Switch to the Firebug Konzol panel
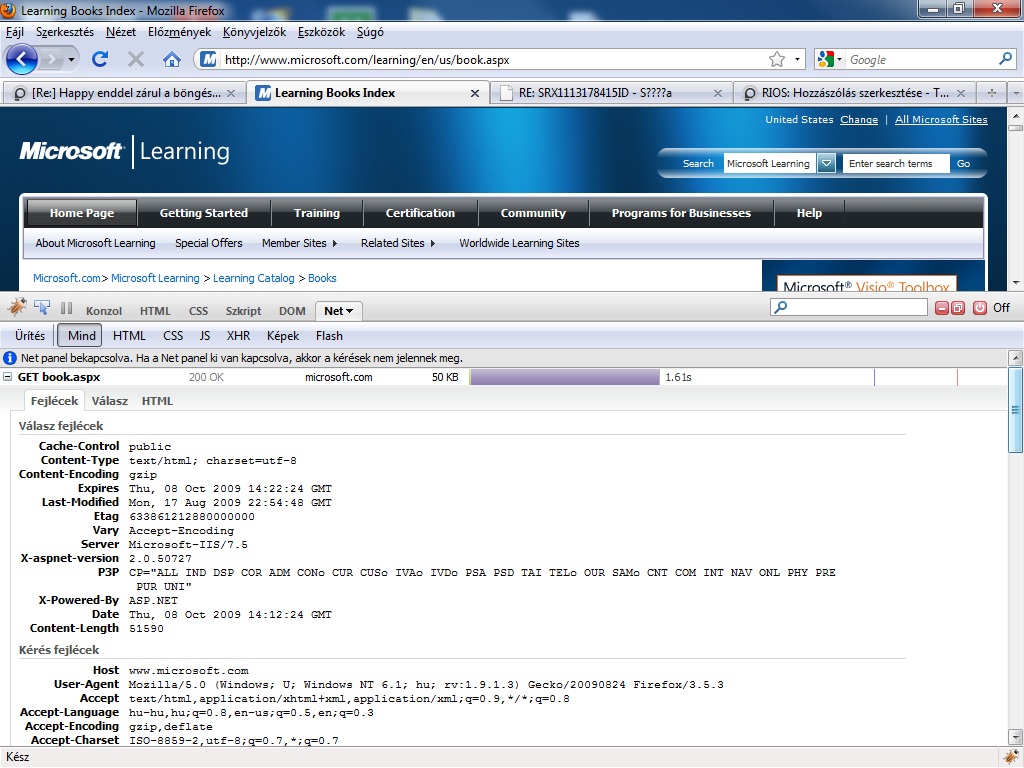Screen dimensions: 1024x768 coord(104,311)
